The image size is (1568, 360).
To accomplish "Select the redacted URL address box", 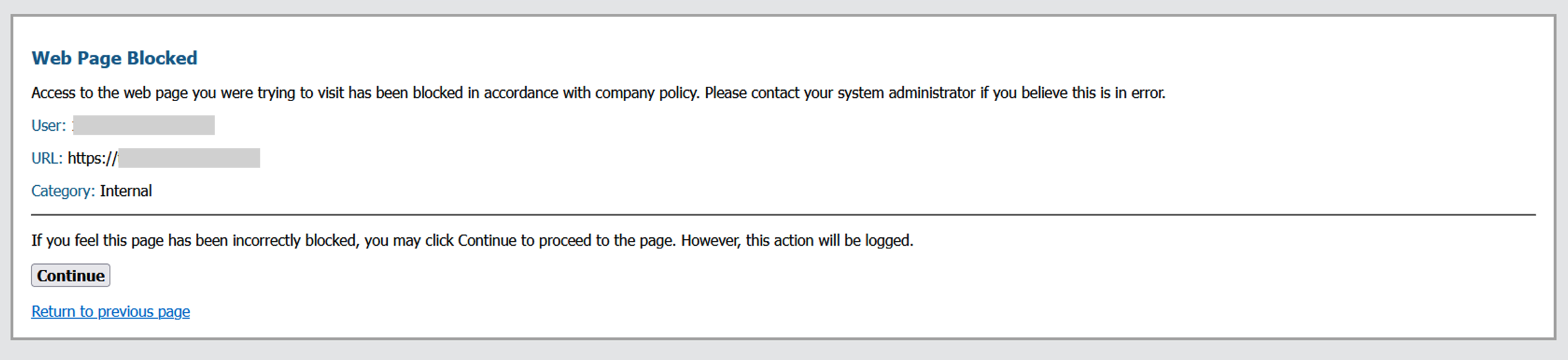I will [189, 158].
